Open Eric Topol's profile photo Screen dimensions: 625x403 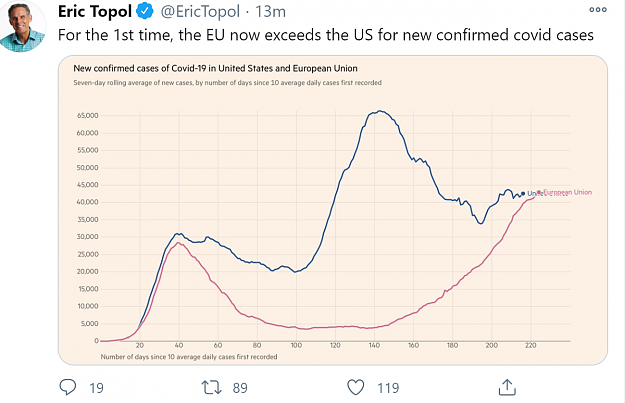(x=22, y=26)
